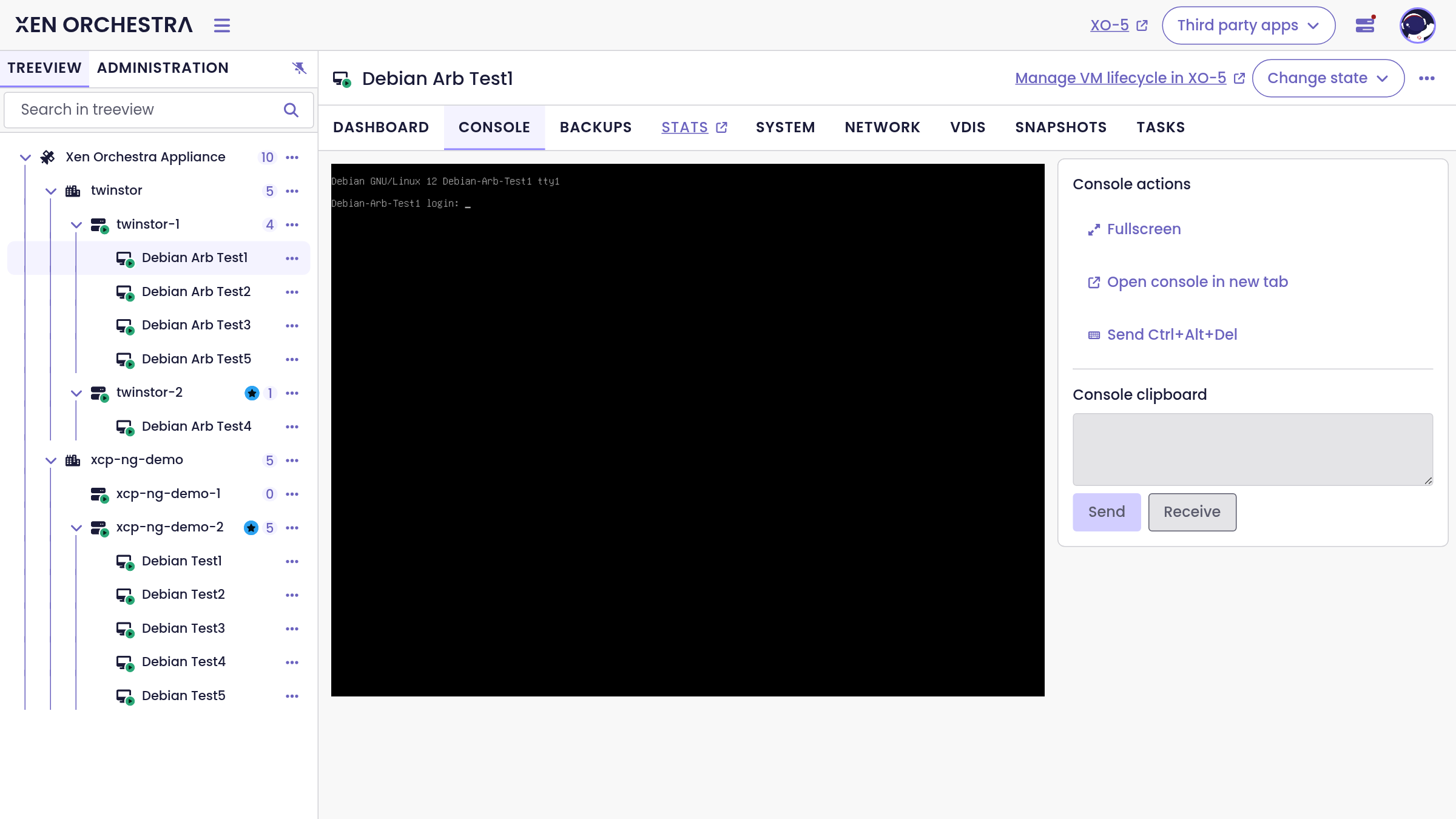The width and height of the screenshot is (1456, 819).
Task: Click the treeview search magnifier icon
Action: point(291,110)
